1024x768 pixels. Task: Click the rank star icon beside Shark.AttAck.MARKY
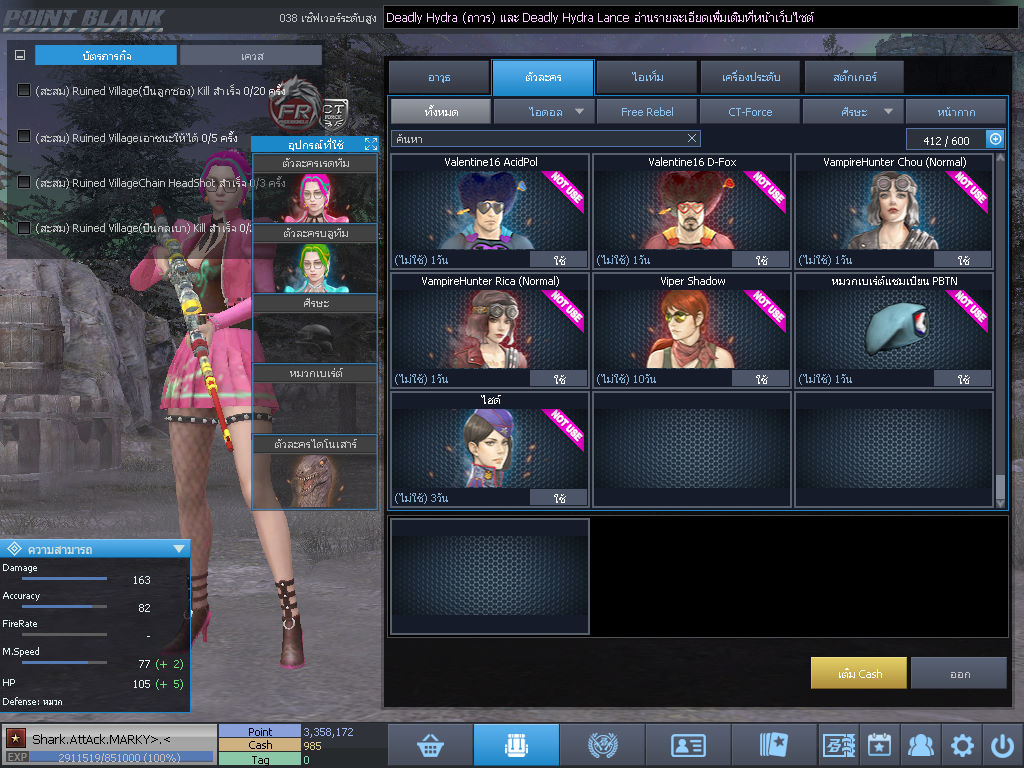pos(16,739)
